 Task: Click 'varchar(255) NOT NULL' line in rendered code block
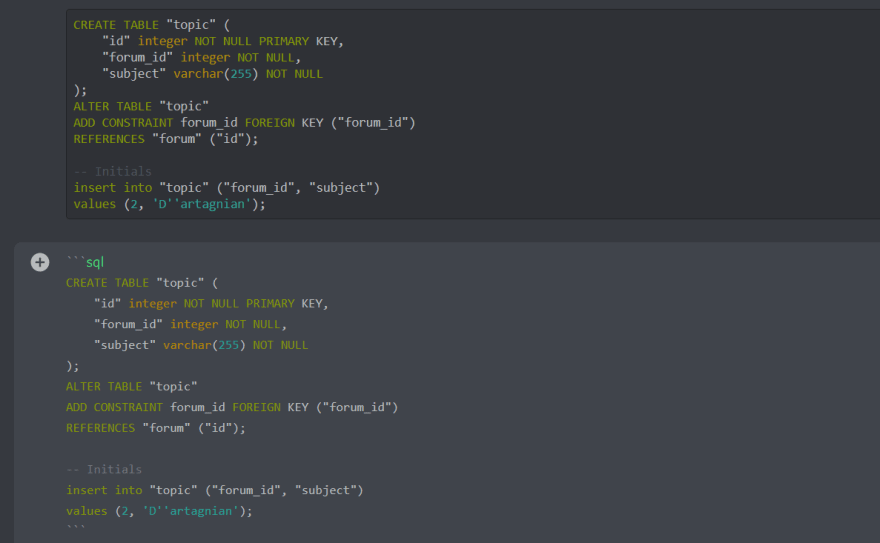tap(212, 73)
